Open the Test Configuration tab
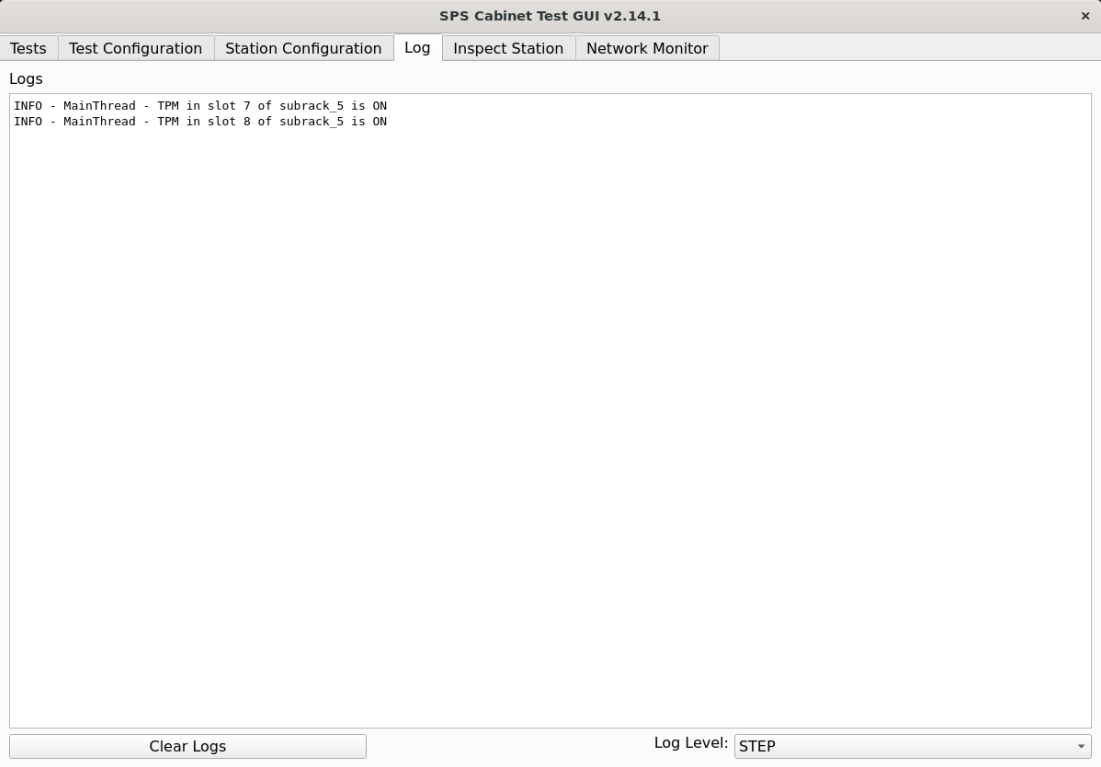 [136, 48]
